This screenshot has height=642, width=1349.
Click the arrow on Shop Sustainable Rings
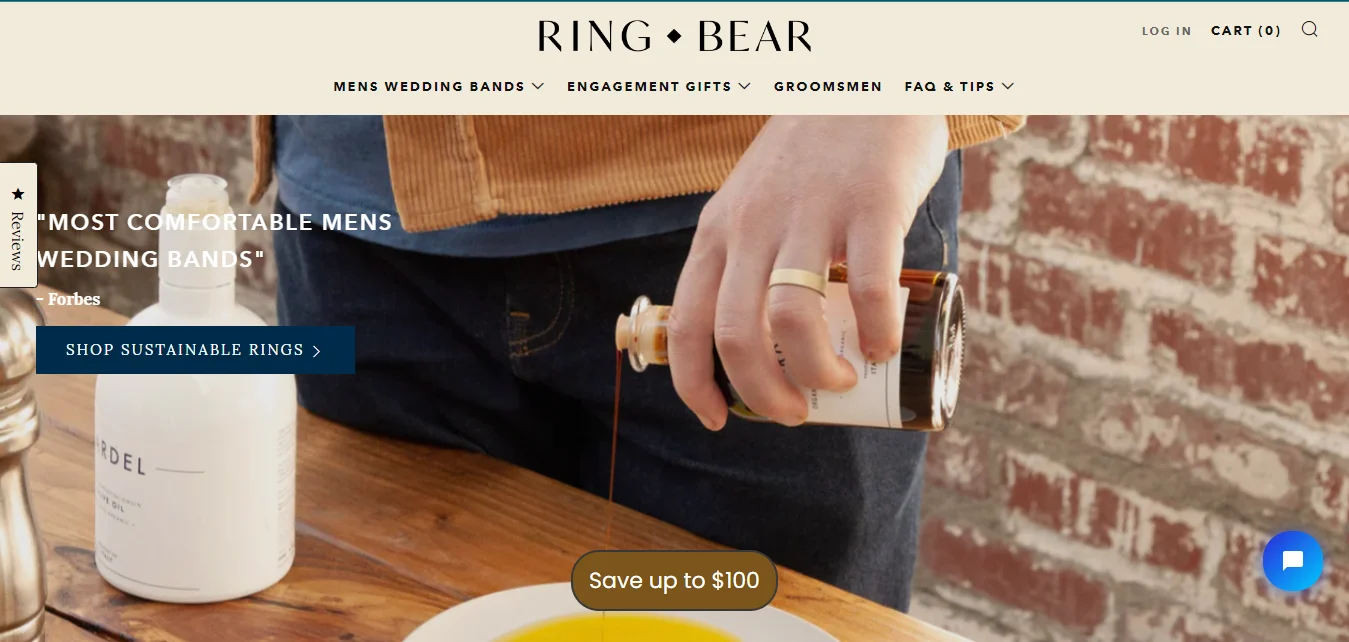(317, 351)
